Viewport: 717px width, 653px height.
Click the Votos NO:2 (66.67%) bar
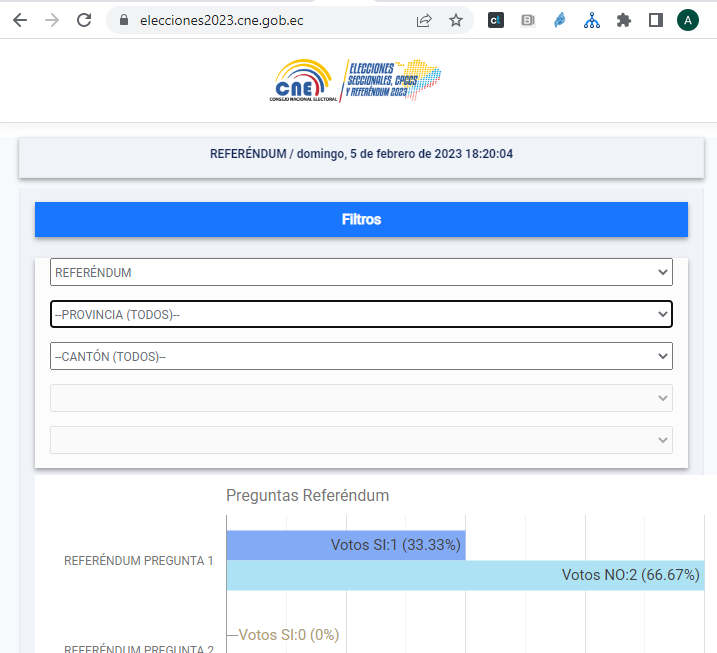pyautogui.click(x=466, y=575)
